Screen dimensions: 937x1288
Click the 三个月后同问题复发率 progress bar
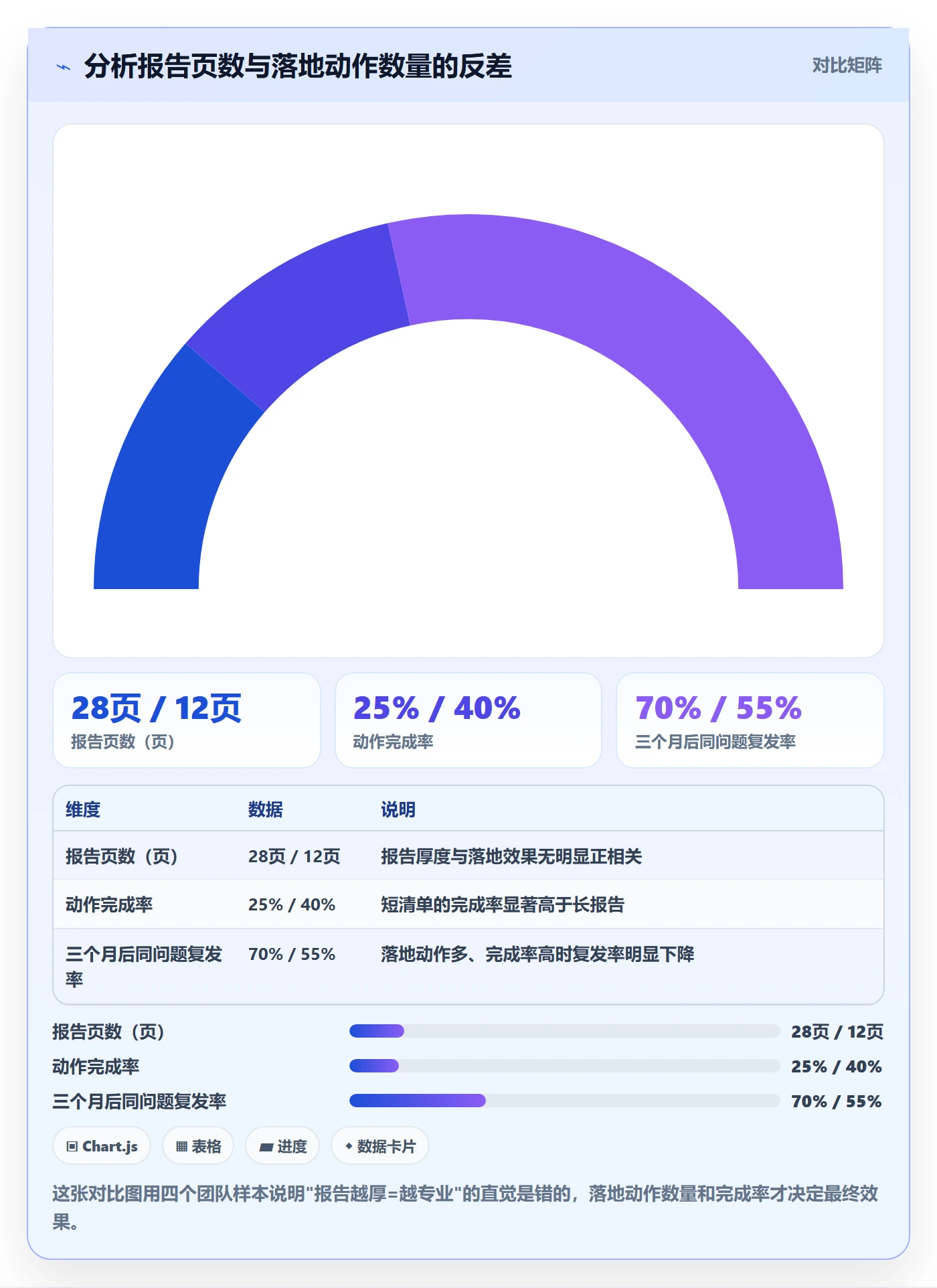[565, 1101]
